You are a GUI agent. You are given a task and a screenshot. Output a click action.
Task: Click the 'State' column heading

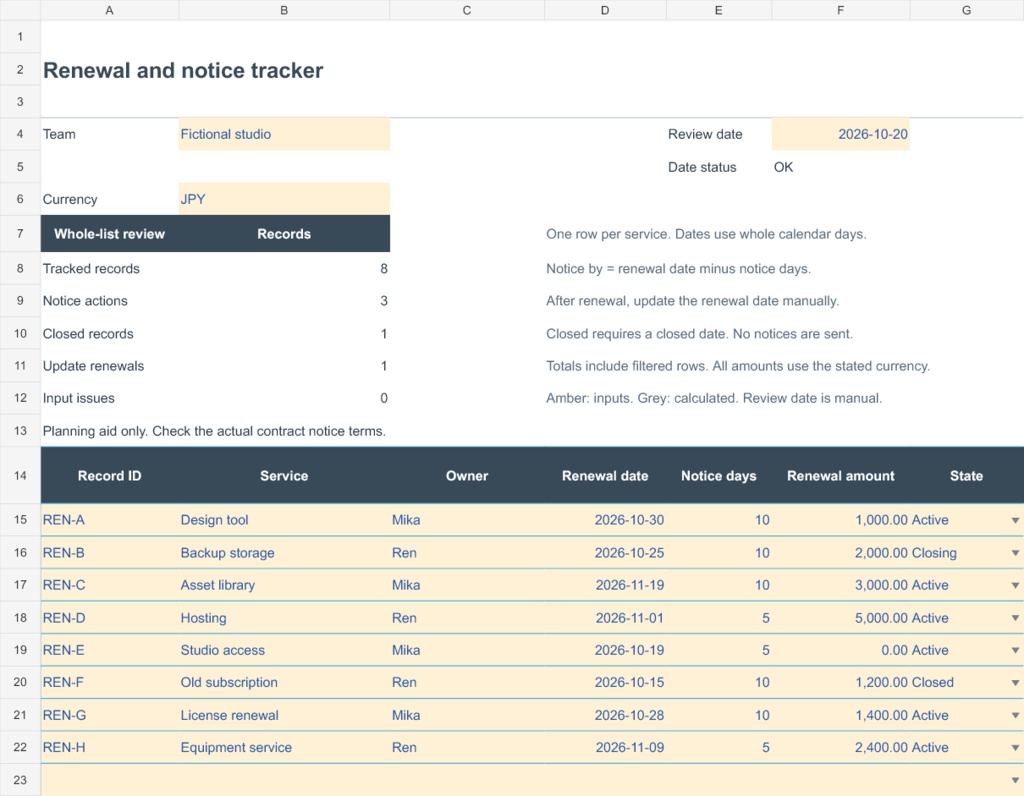coord(967,475)
